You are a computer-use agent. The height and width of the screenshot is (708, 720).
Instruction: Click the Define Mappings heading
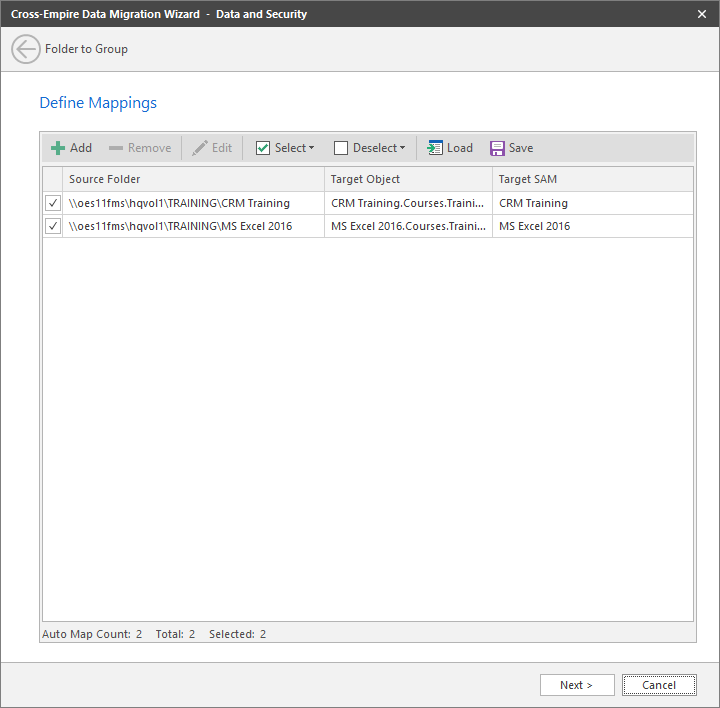[x=98, y=103]
